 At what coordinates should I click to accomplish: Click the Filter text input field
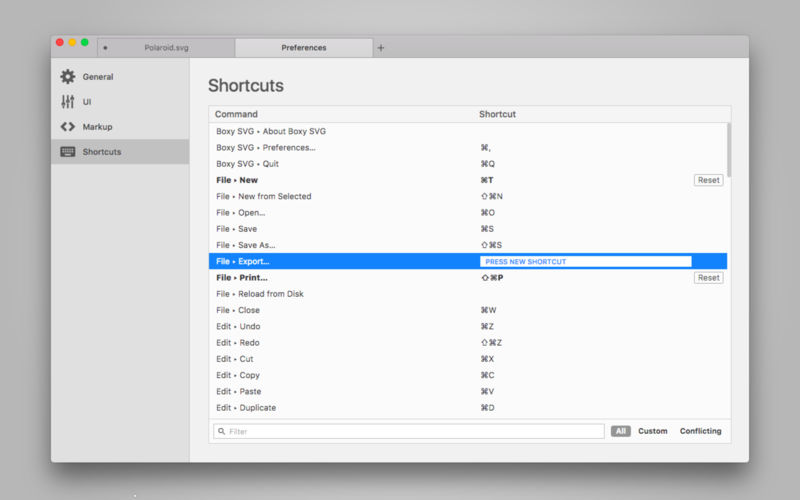coord(410,431)
